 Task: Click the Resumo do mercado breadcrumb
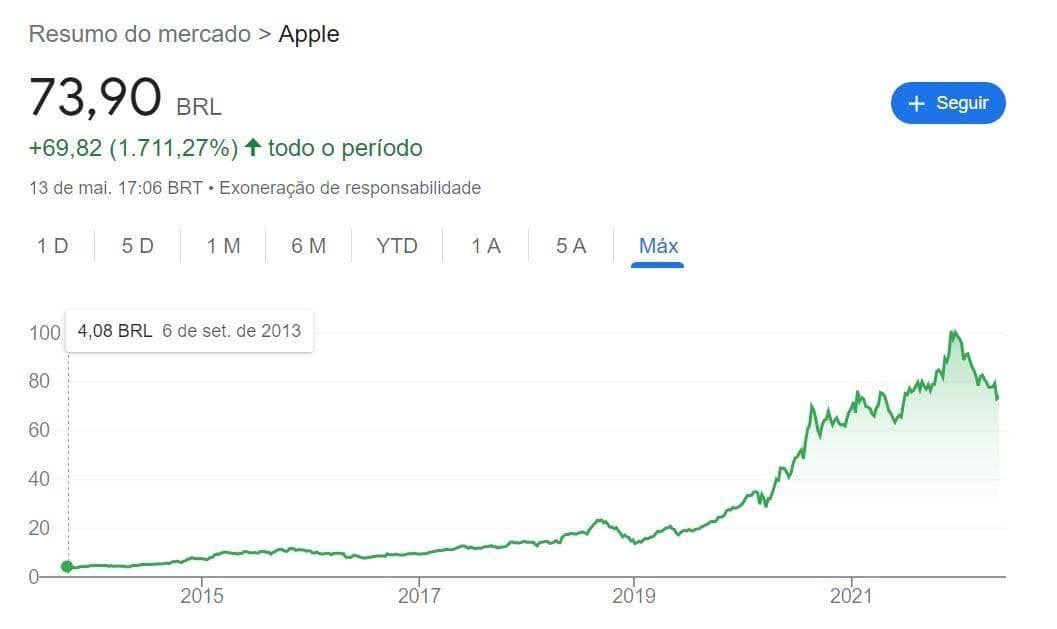139,34
